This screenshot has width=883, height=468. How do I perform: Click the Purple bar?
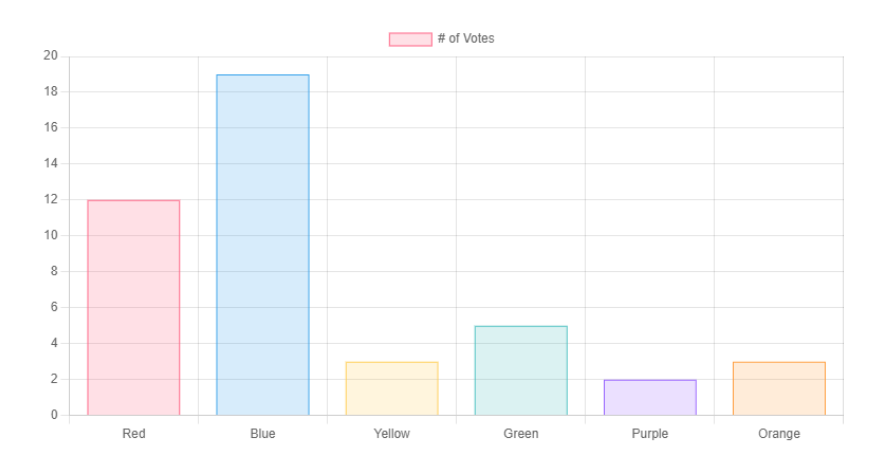(650, 397)
